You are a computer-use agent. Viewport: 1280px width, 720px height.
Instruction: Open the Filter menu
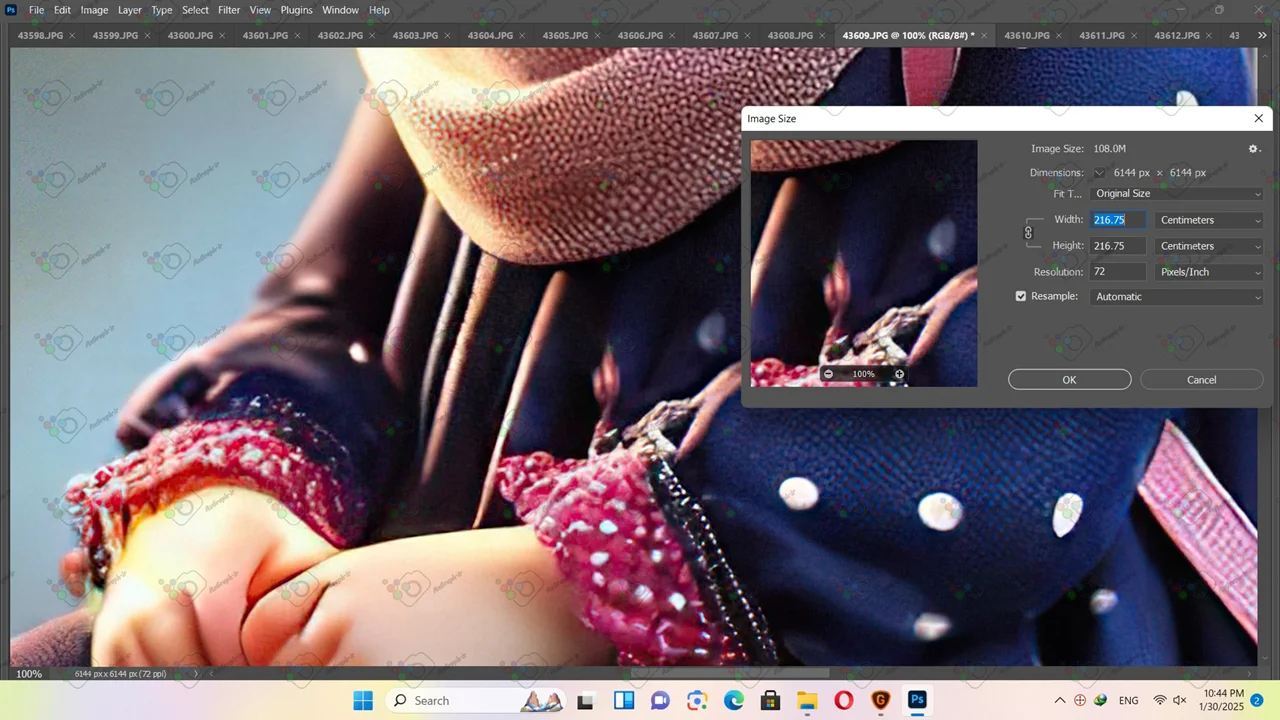pyautogui.click(x=229, y=10)
